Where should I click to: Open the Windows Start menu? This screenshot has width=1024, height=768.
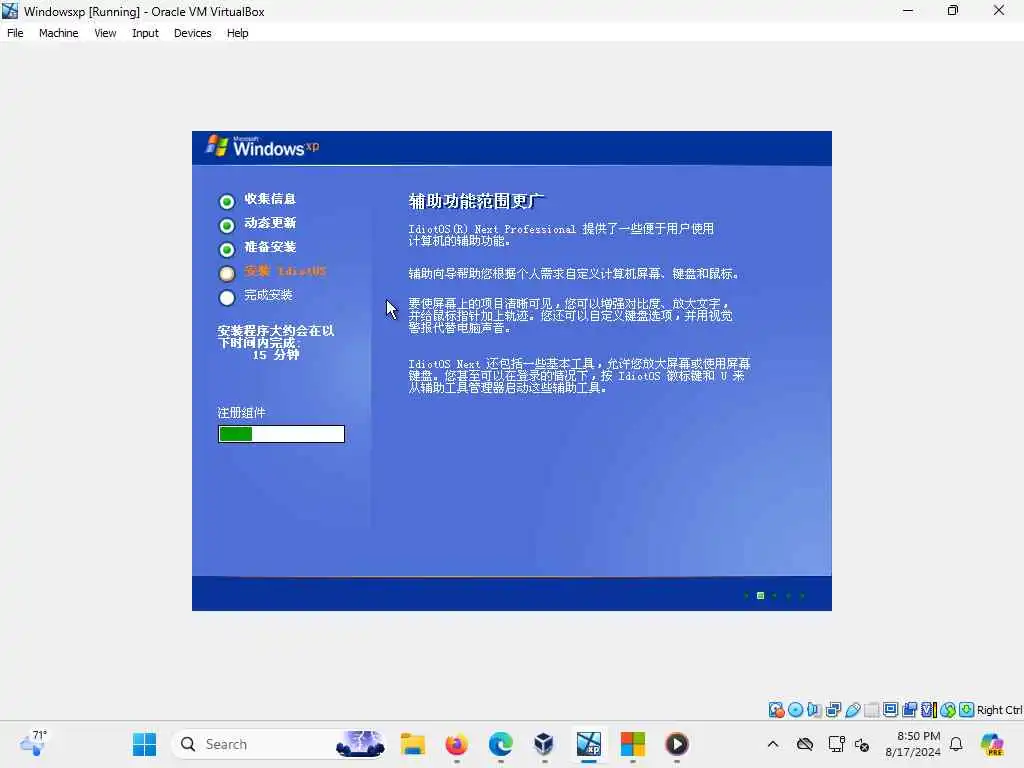(x=144, y=744)
